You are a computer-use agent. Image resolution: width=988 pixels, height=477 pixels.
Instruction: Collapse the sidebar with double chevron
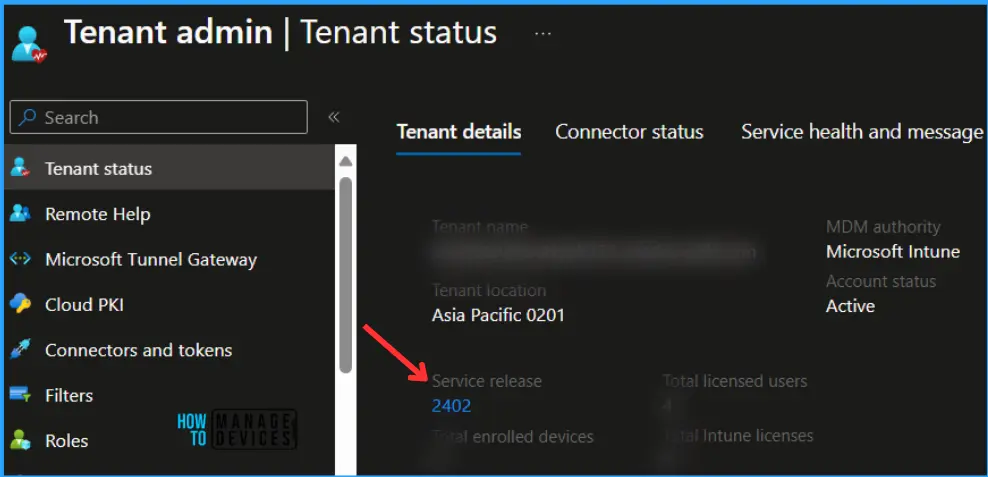(x=334, y=117)
